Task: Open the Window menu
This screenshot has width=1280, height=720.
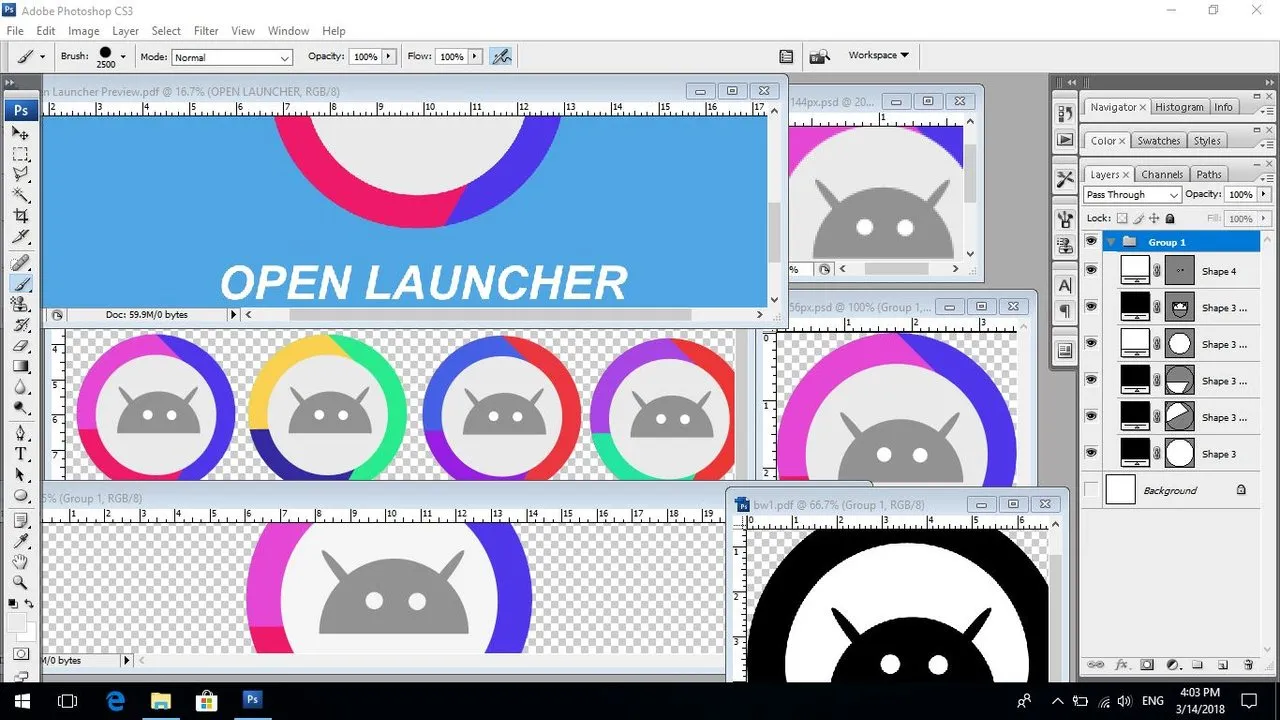Action: [x=289, y=31]
